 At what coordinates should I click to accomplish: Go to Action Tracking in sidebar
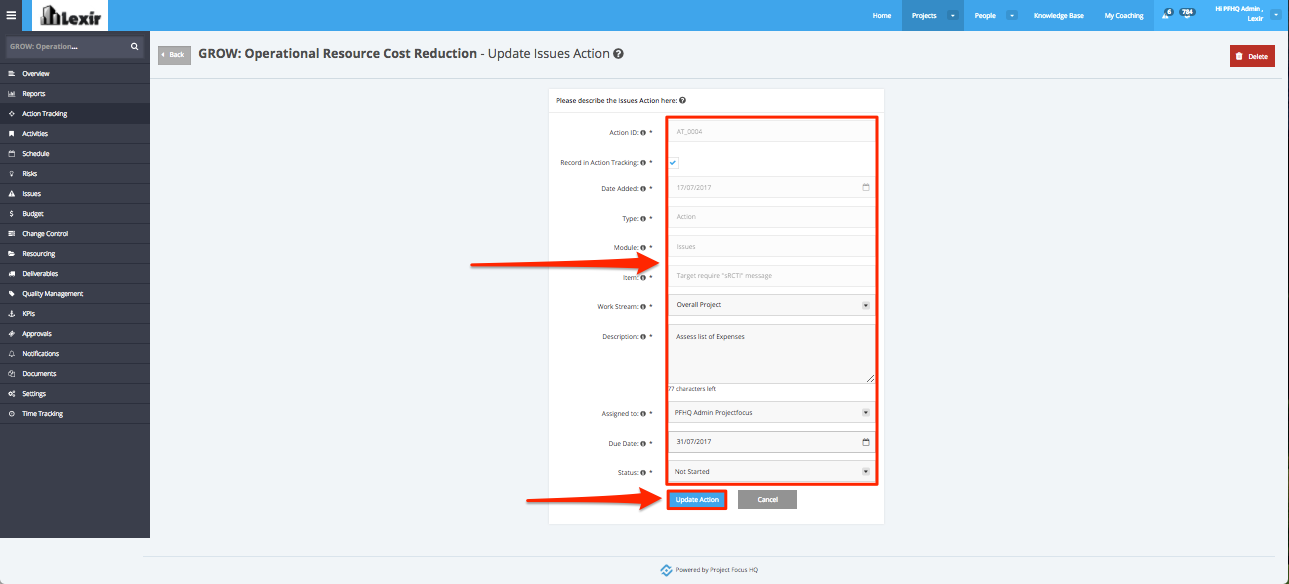75,114
